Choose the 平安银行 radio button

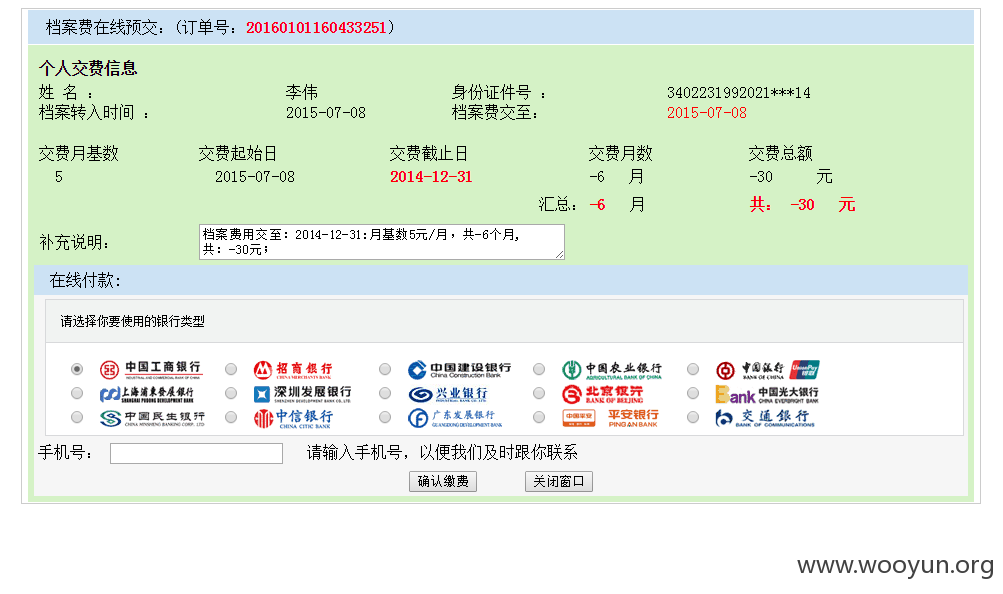coord(539,418)
